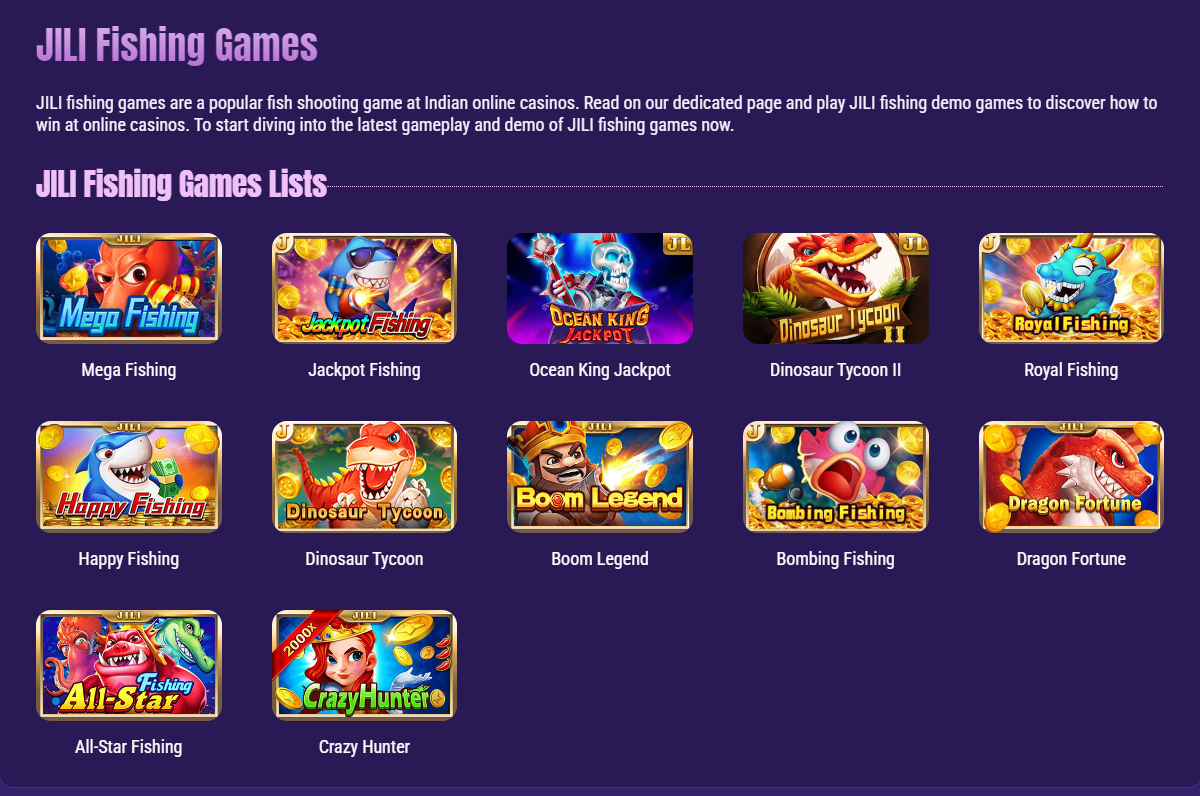This screenshot has height=796, width=1200.
Task: Open the Happy Fishing shark thumbnail
Action: pos(129,476)
